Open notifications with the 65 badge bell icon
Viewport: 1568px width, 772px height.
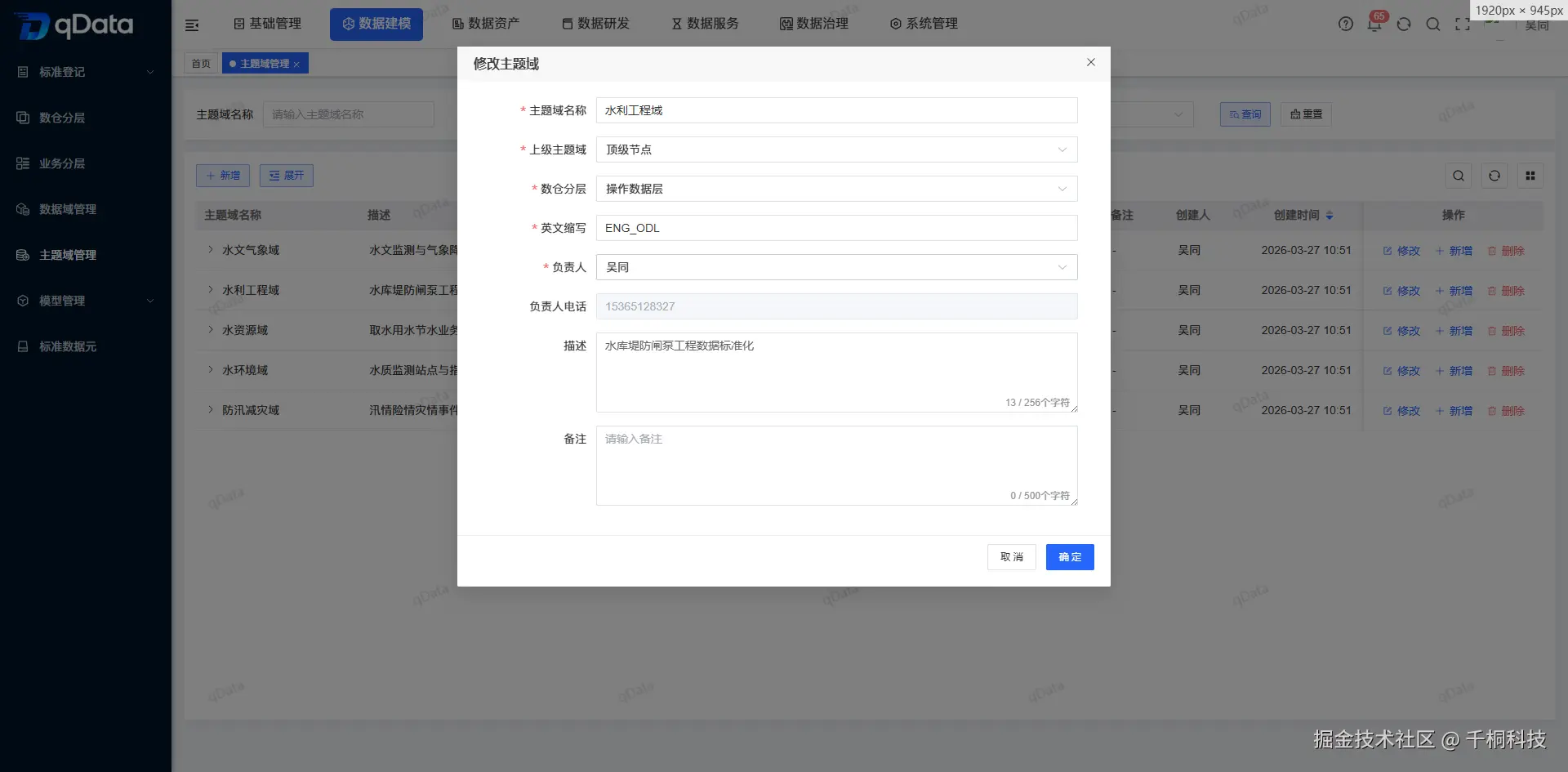tap(1374, 25)
